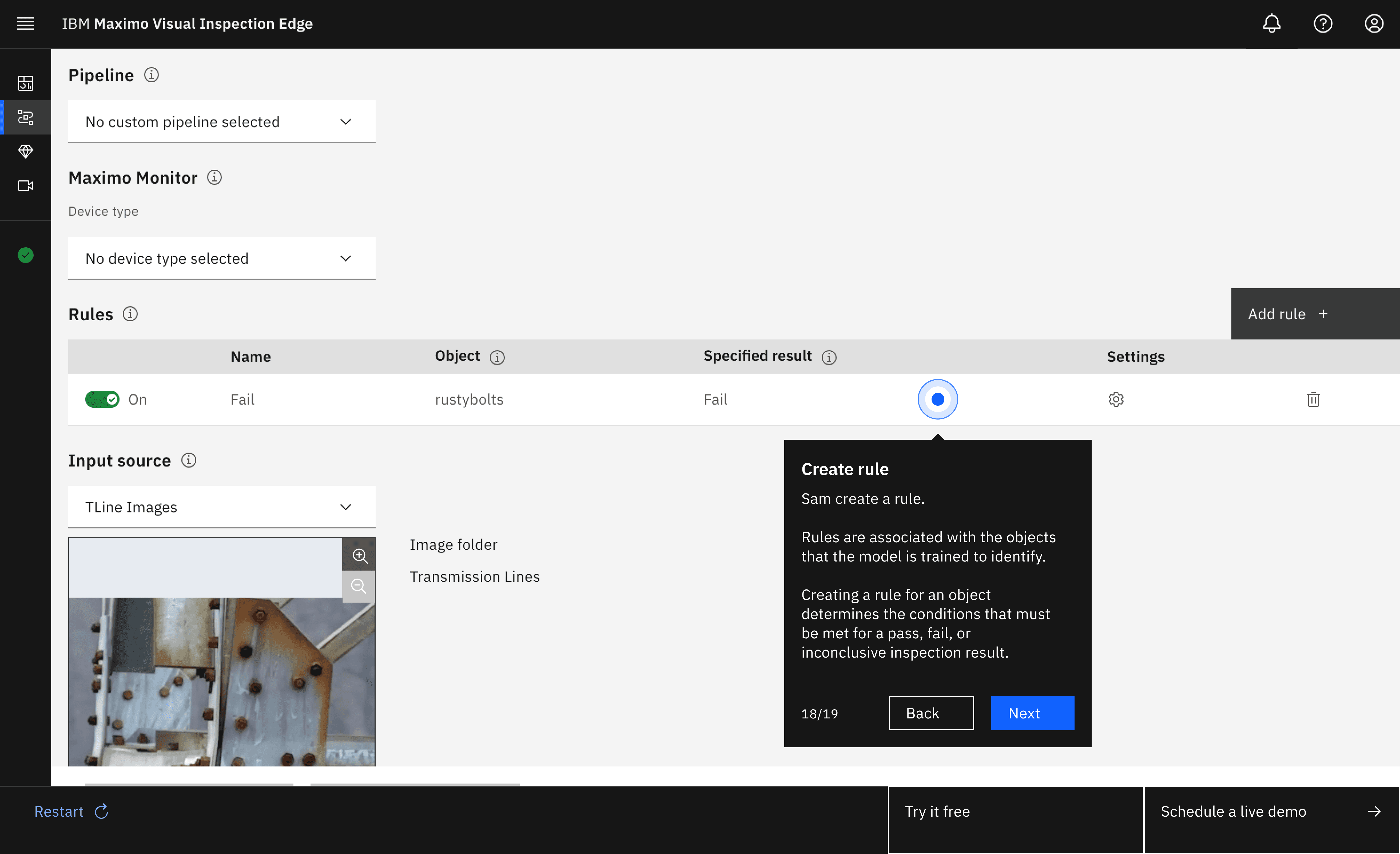
Task: Show info for Specified result column
Action: (x=829, y=357)
